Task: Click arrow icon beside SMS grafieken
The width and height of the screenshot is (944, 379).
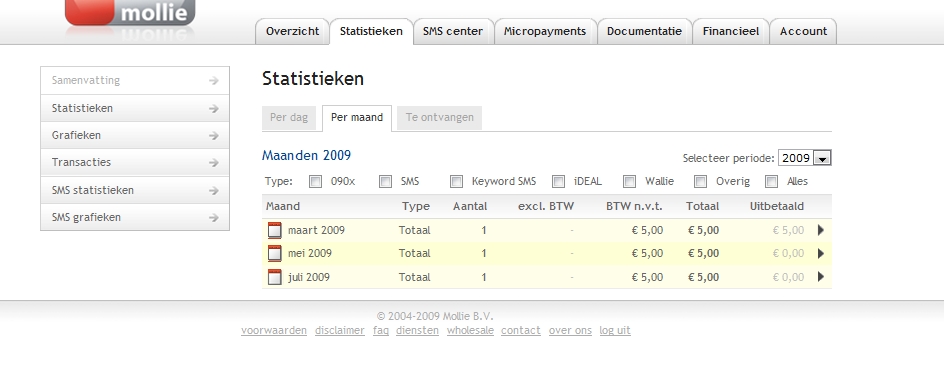Action: 214,218
